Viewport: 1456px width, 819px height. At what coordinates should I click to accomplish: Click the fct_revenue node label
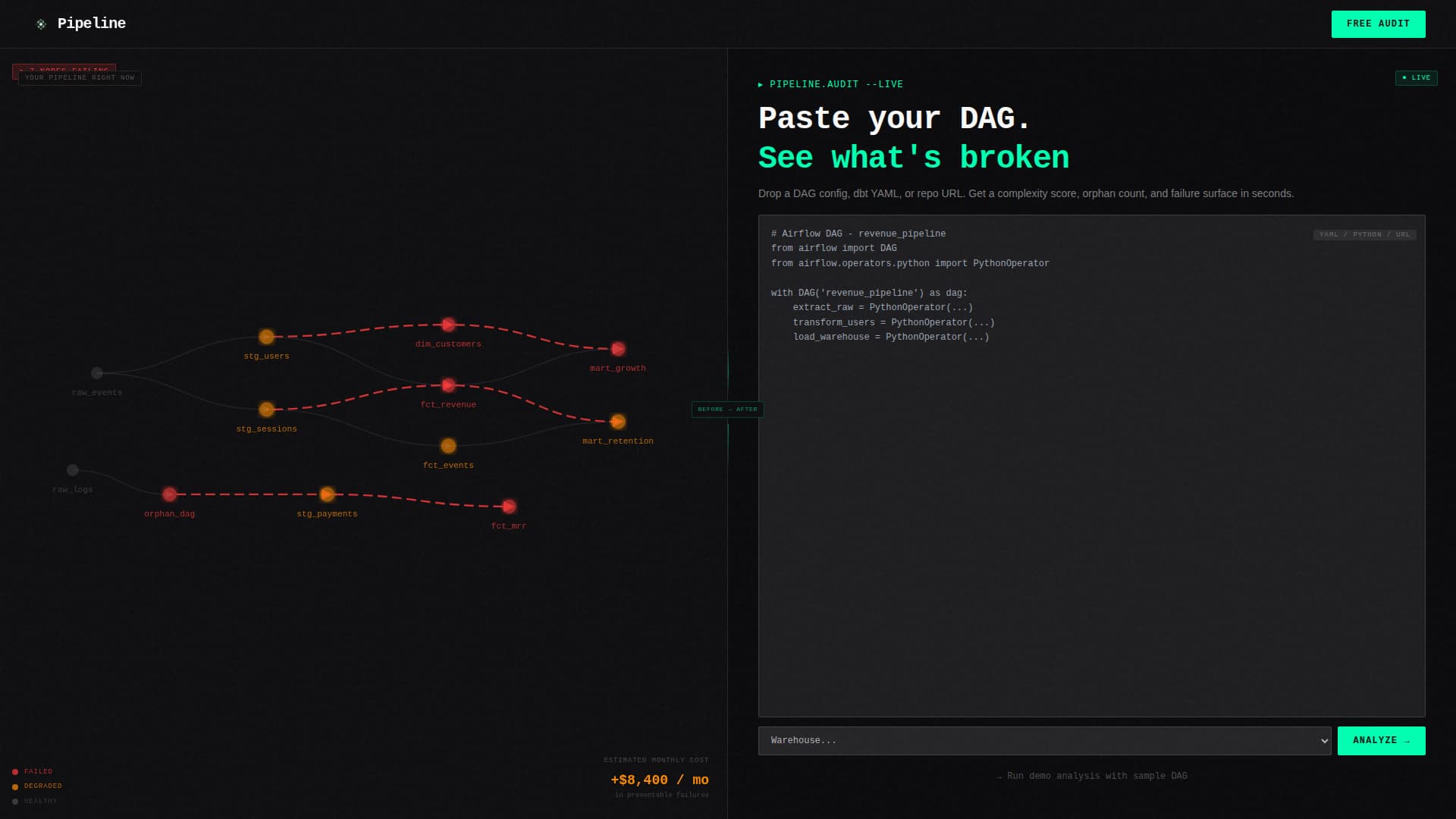pos(448,405)
